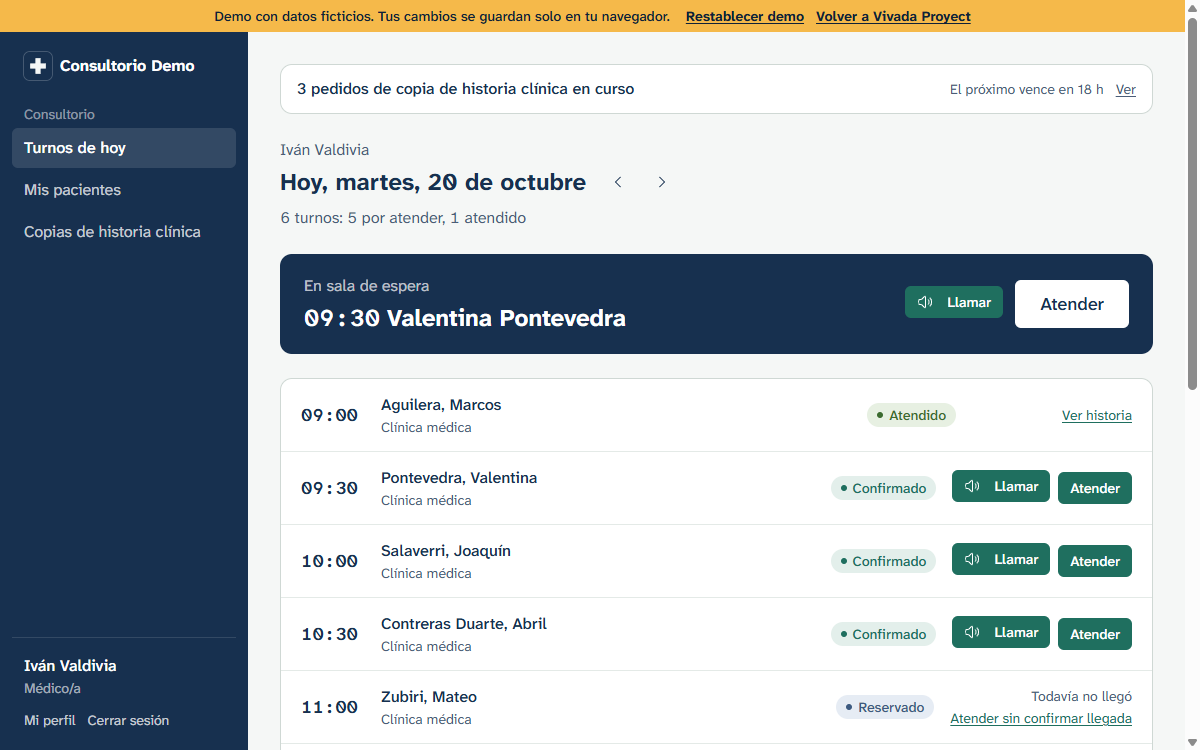Image resolution: width=1200 pixels, height=750 pixels.
Task: Click Atender for Contreras Duarte, Abril
Action: point(1095,634)
